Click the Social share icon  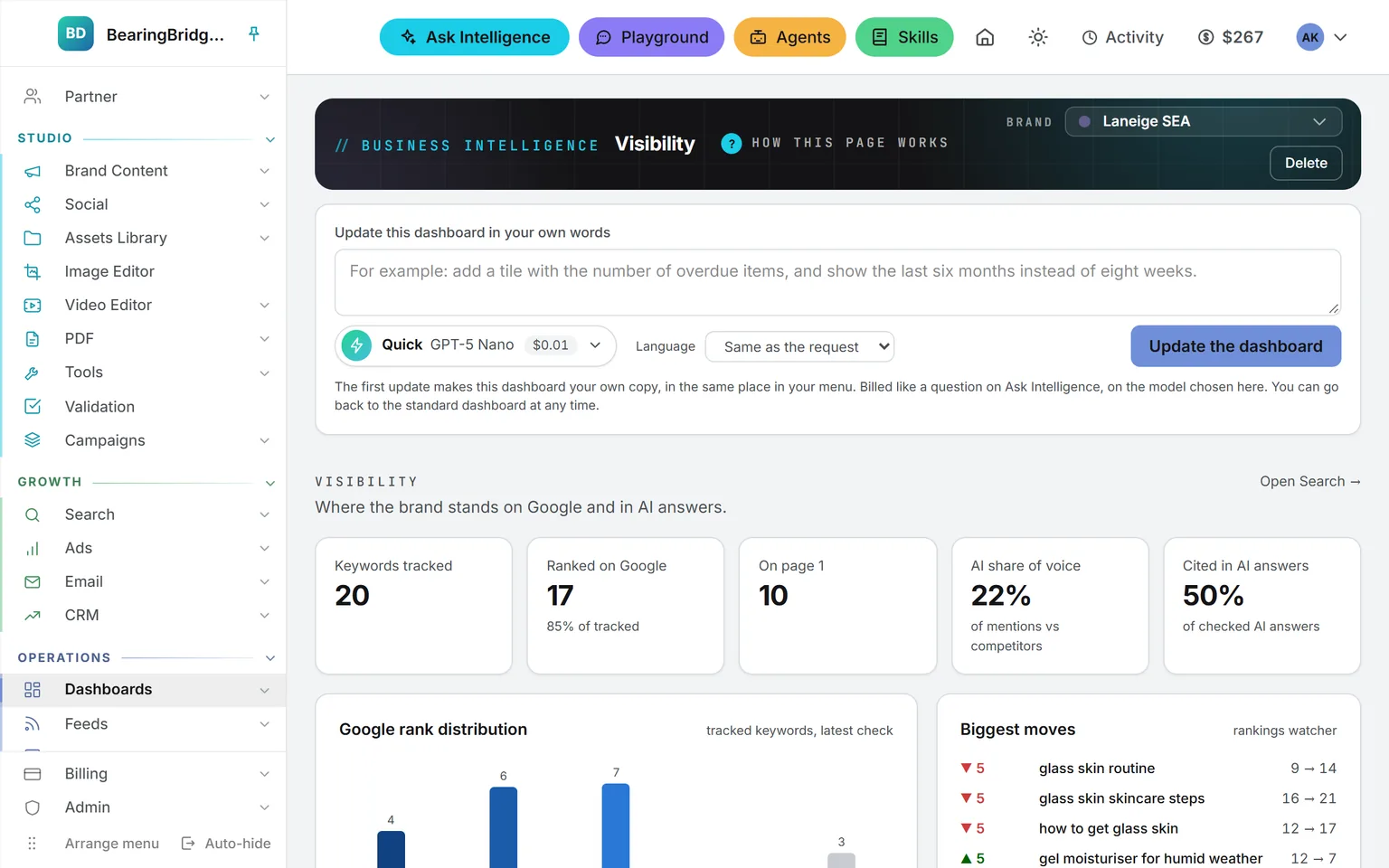(33, 204)
